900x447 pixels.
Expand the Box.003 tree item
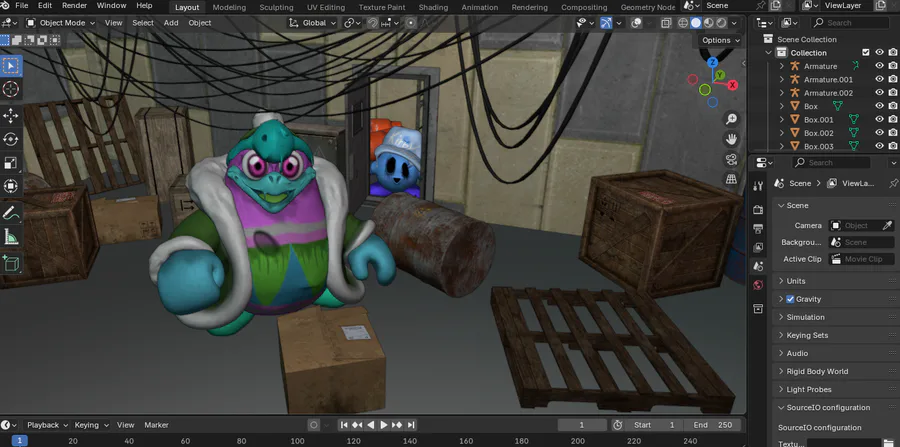click(782, 146)
